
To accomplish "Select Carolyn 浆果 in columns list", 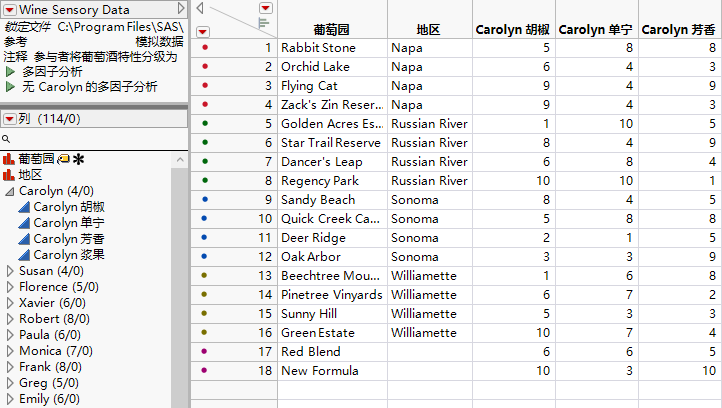I will point(69,255).
